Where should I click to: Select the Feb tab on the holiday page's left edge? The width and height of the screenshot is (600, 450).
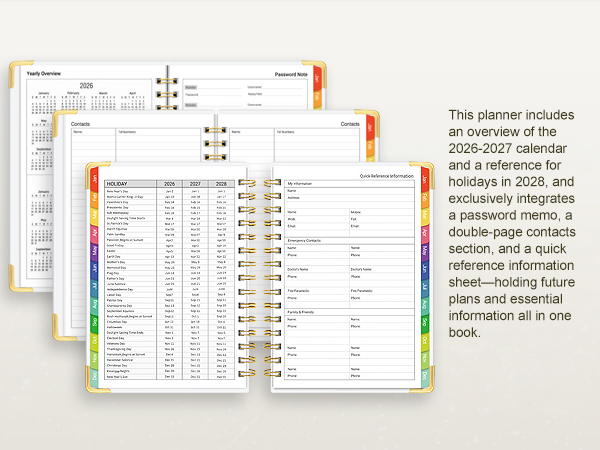pyautogui.click(x=94, y=198)
